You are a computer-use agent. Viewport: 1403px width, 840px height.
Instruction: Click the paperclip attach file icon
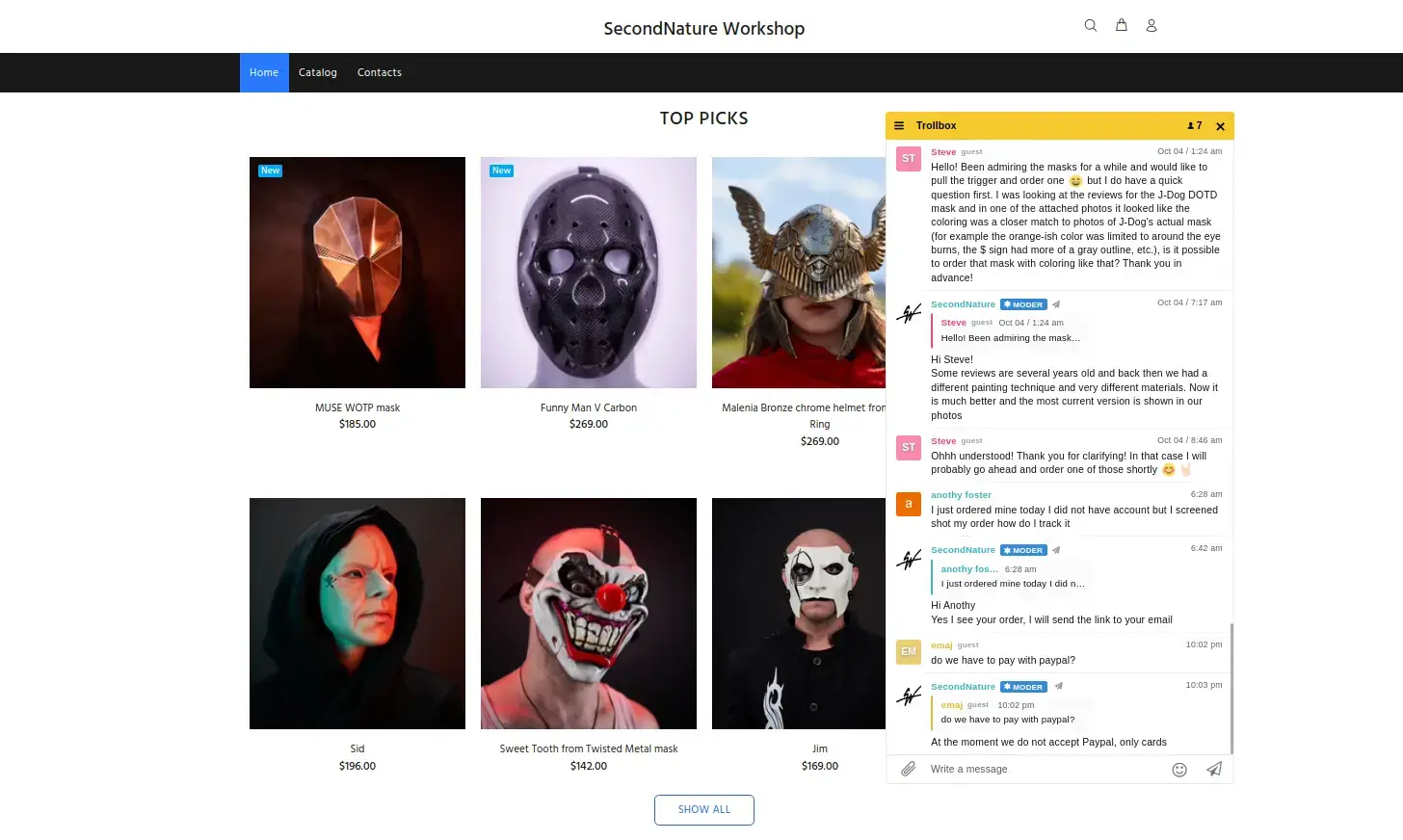908,769
